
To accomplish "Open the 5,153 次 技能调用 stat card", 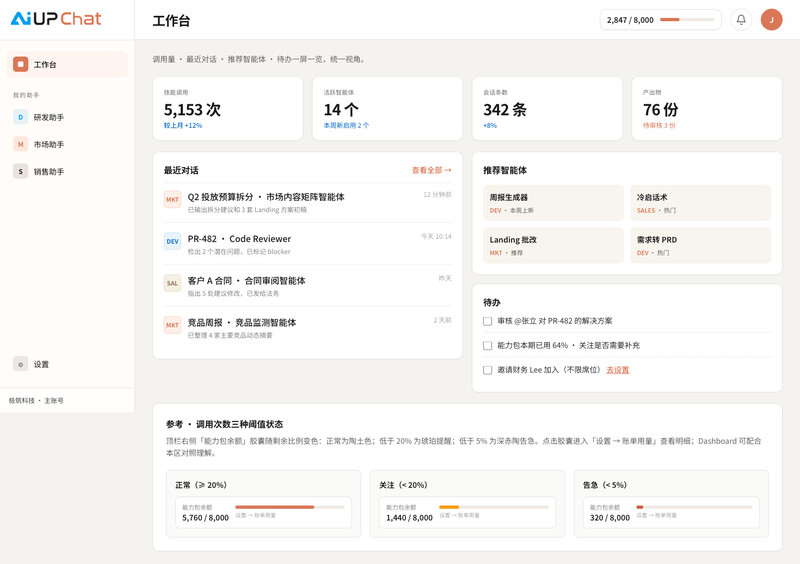I will 228,108.
